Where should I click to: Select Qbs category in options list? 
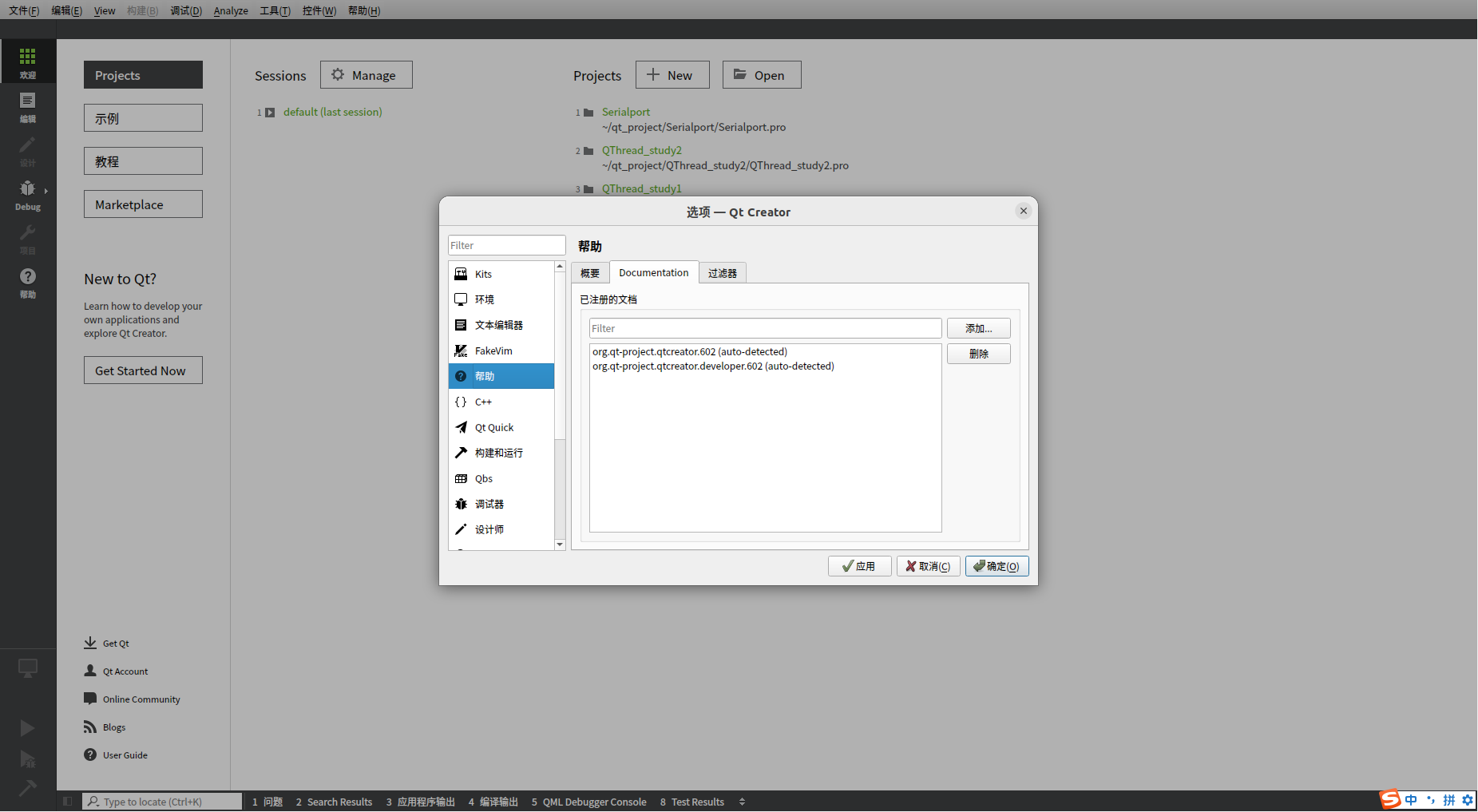click(501, 478)
